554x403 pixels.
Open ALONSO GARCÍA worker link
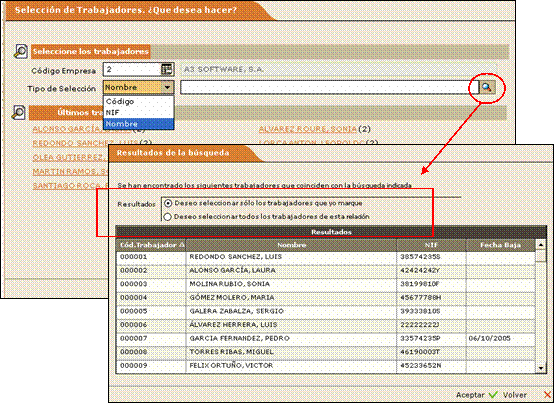tap(67, 129)
